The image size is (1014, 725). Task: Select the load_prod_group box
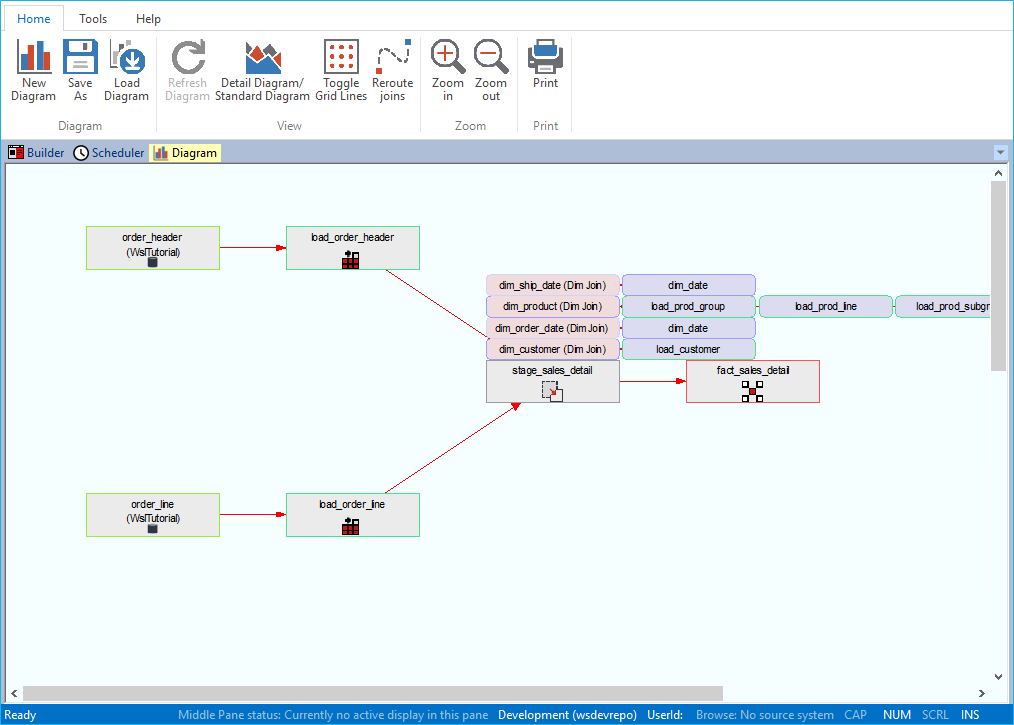688,307
